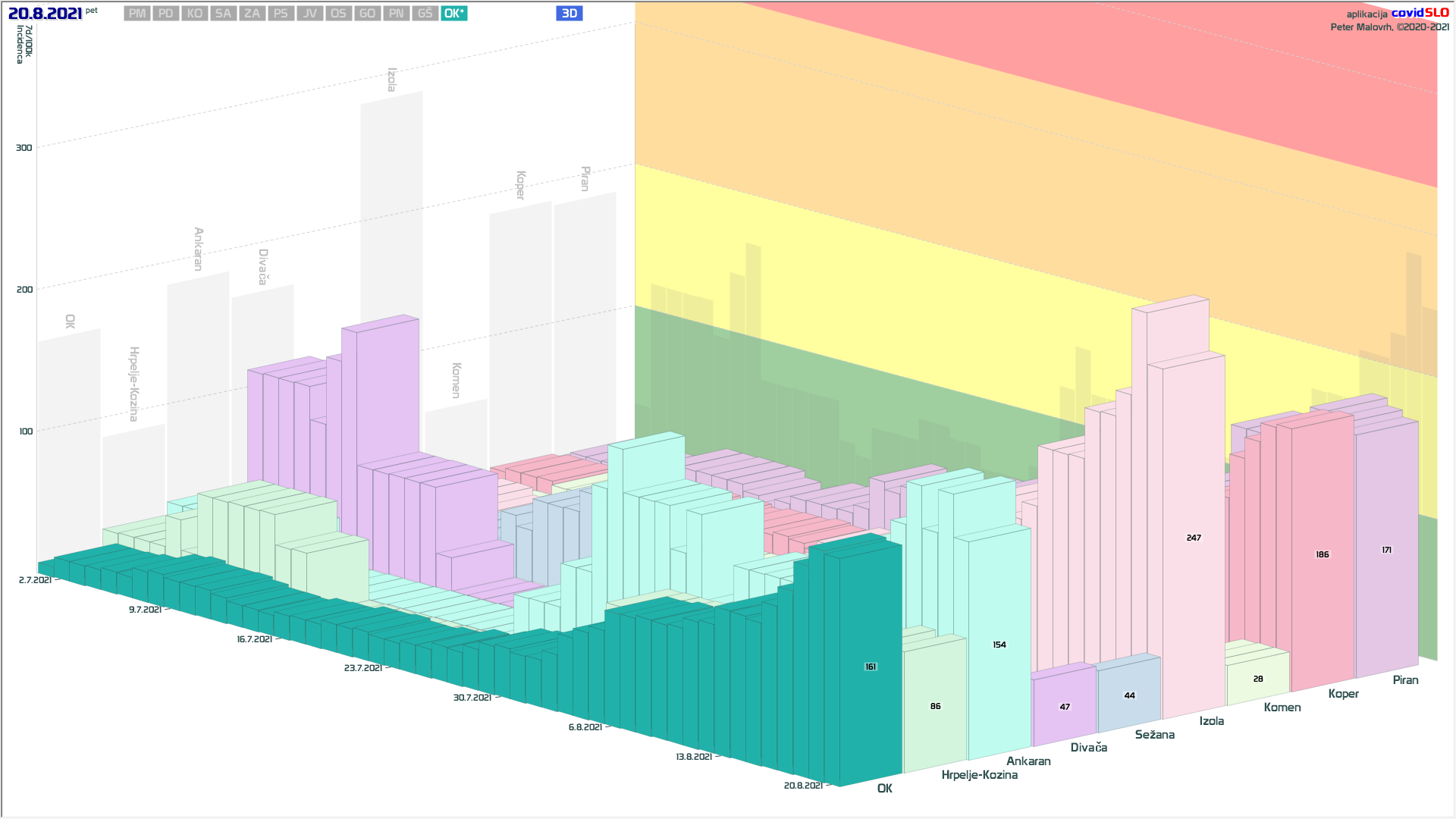Open the covidSLO application link
The image size is (1456, 819).
1420,13
